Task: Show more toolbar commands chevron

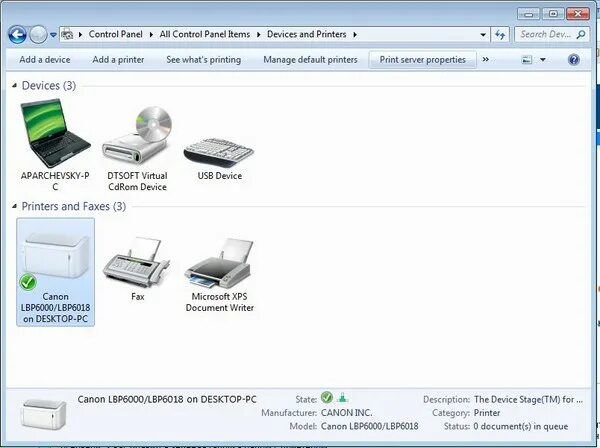Action: tap(486, 59)
